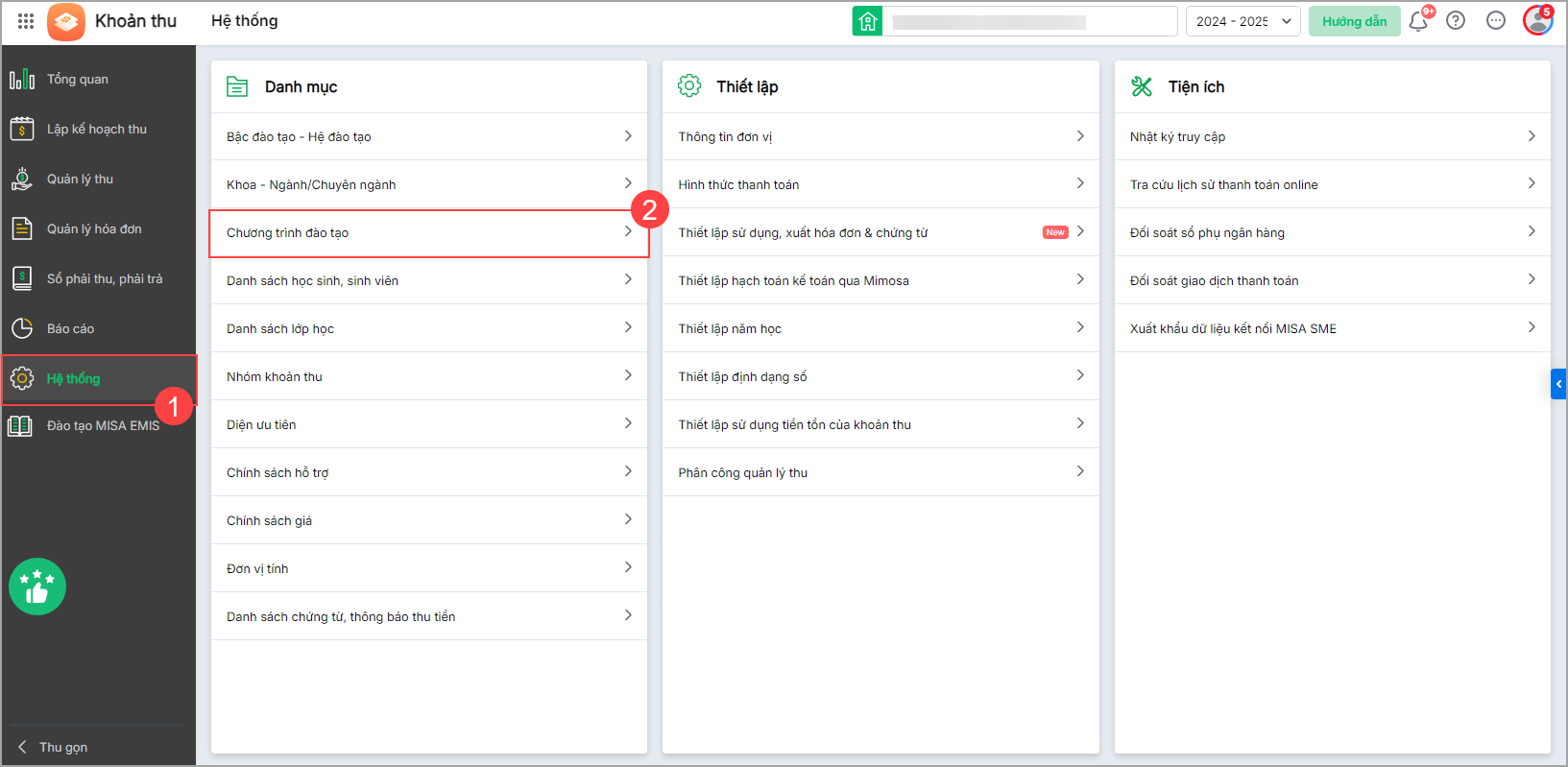Click the Hướng dẫn button
Screen dimensions: 1568x767
click(1354, 21)
